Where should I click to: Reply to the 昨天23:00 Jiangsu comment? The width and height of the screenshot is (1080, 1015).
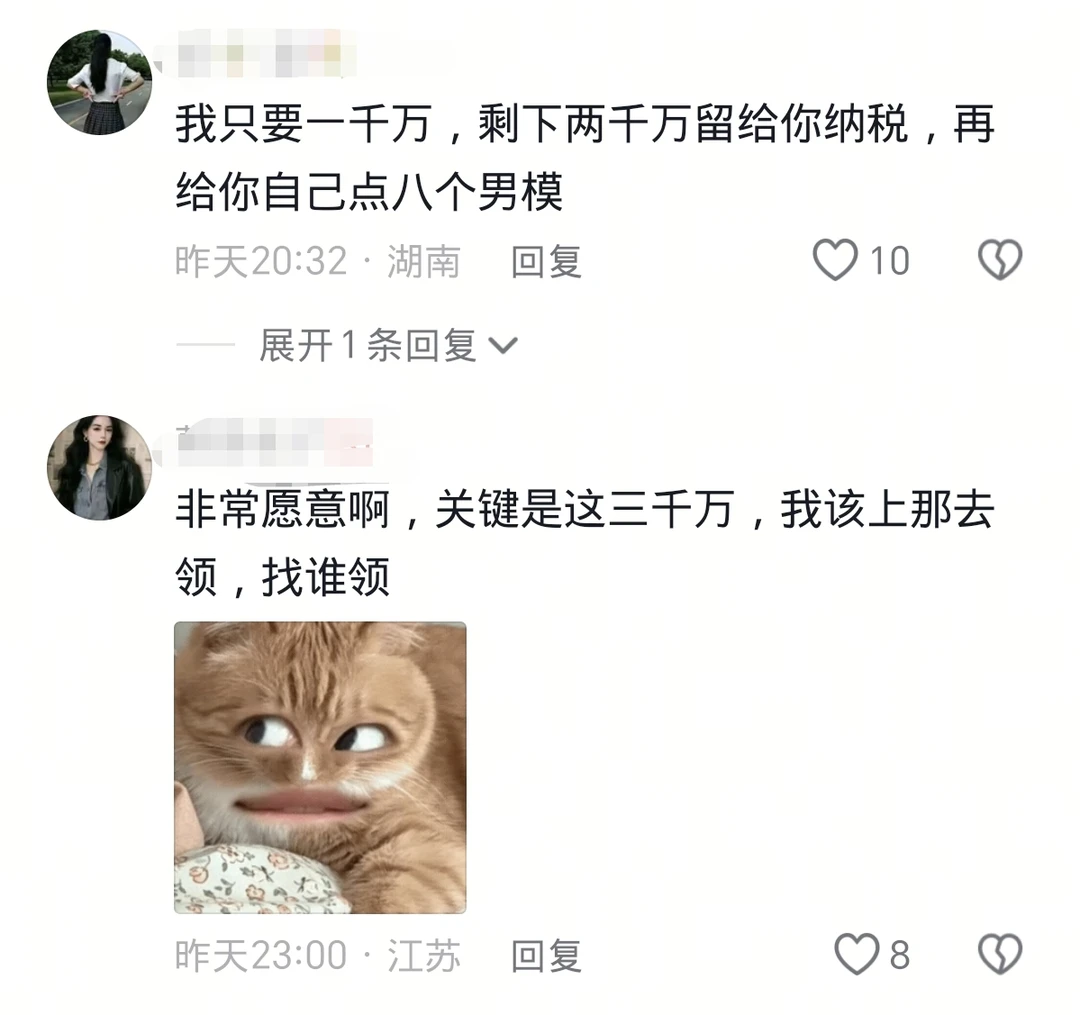[546, 956]
